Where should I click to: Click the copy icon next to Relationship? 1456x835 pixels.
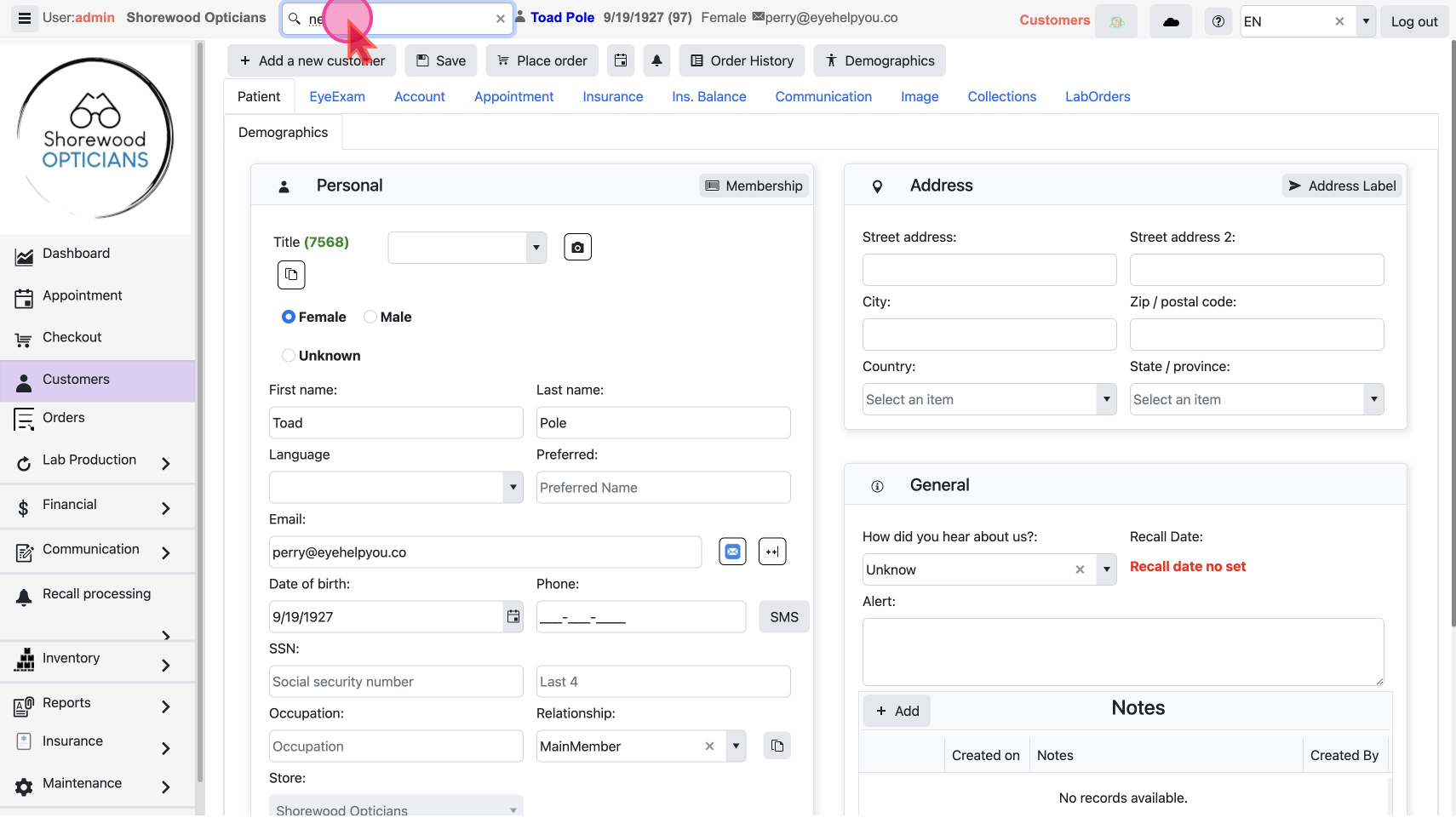click(777, 746)
